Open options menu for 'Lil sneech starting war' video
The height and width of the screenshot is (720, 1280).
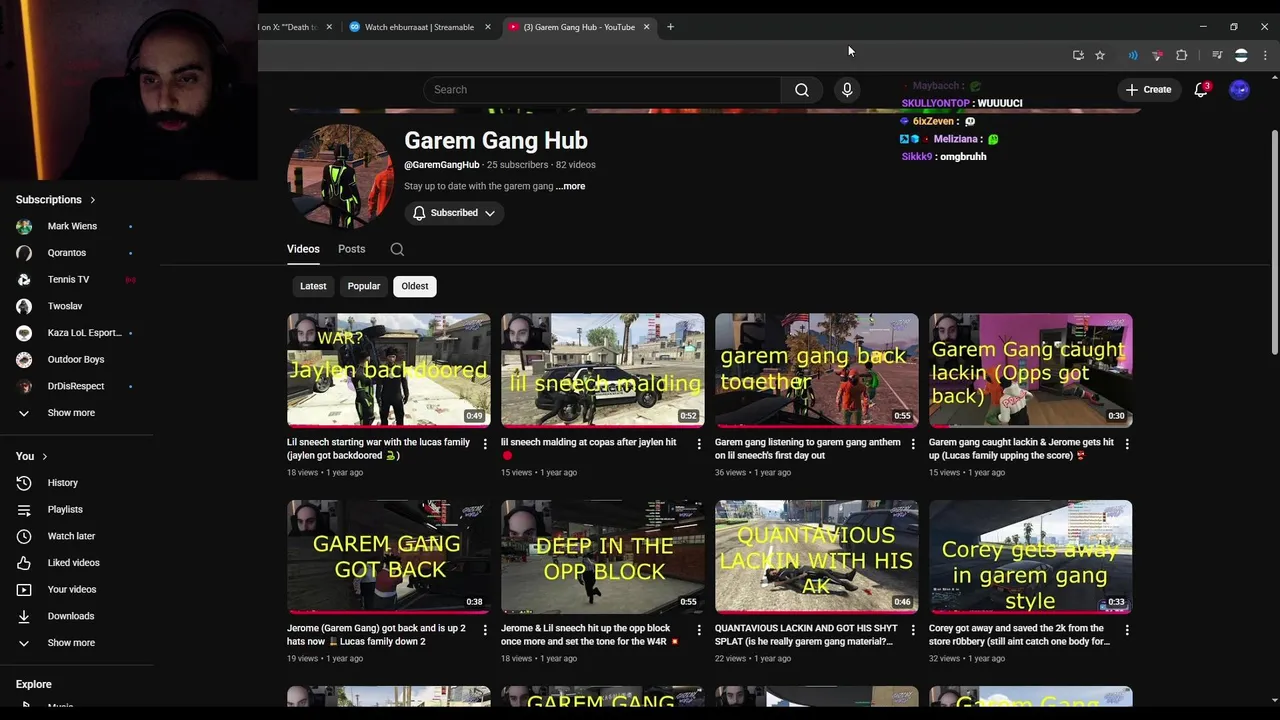[485, 443]
